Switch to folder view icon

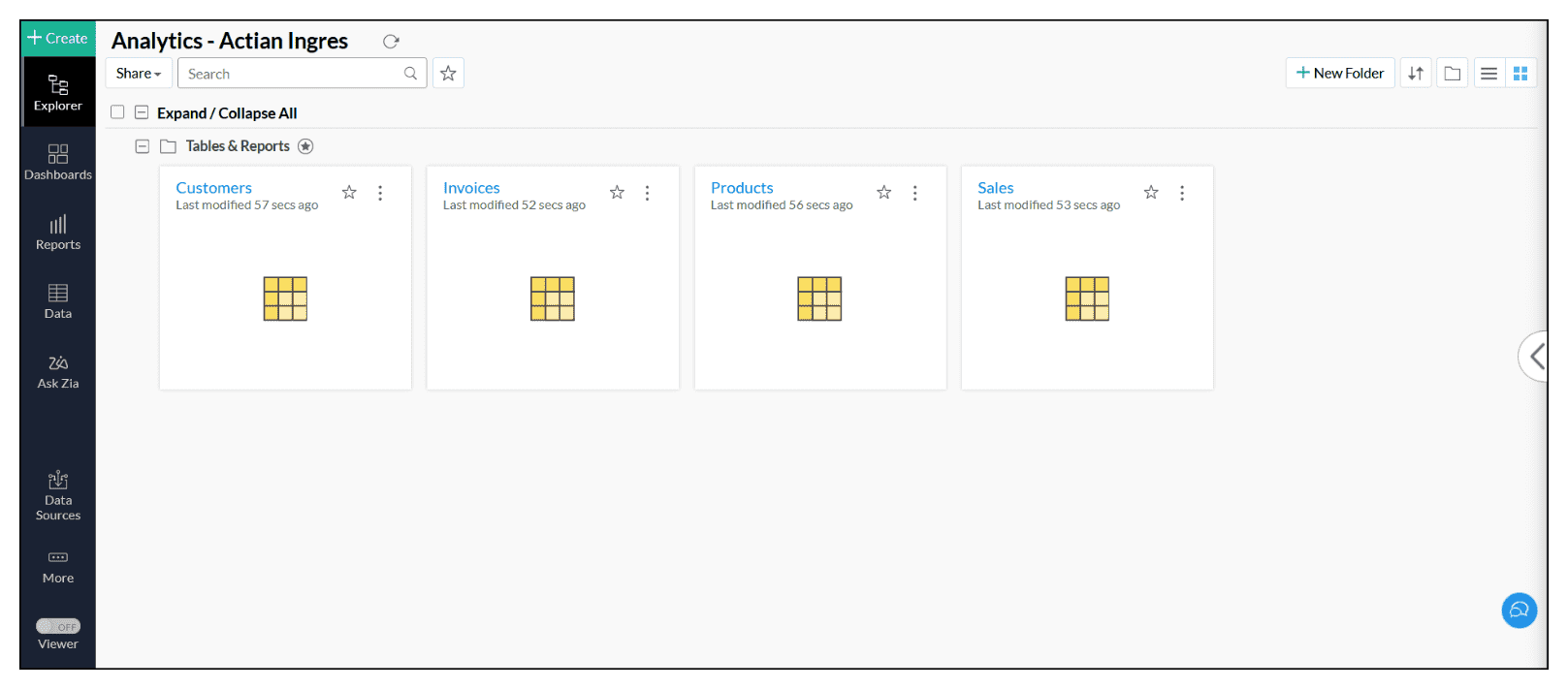[x=1453, y=74]
